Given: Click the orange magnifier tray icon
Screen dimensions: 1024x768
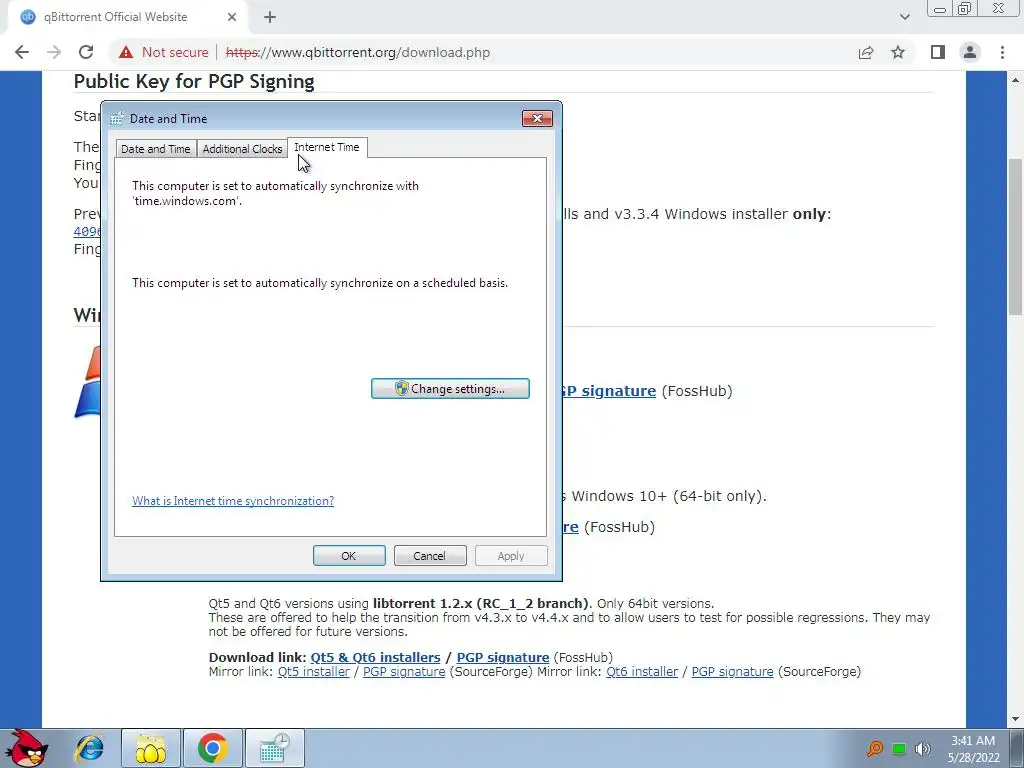Looking at the screenshot, I should tap(875, 748).
